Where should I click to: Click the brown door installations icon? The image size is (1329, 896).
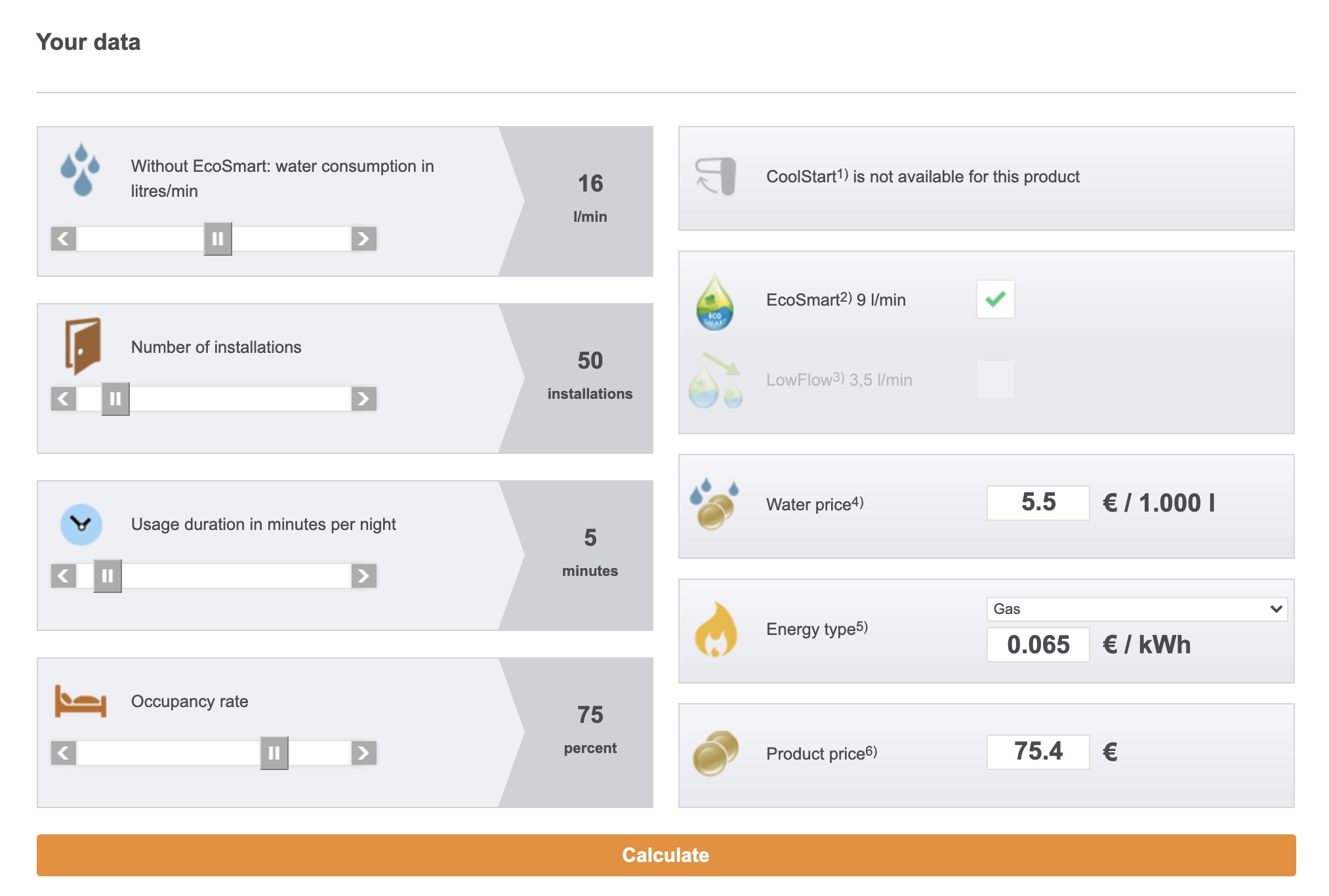[83, 346]
